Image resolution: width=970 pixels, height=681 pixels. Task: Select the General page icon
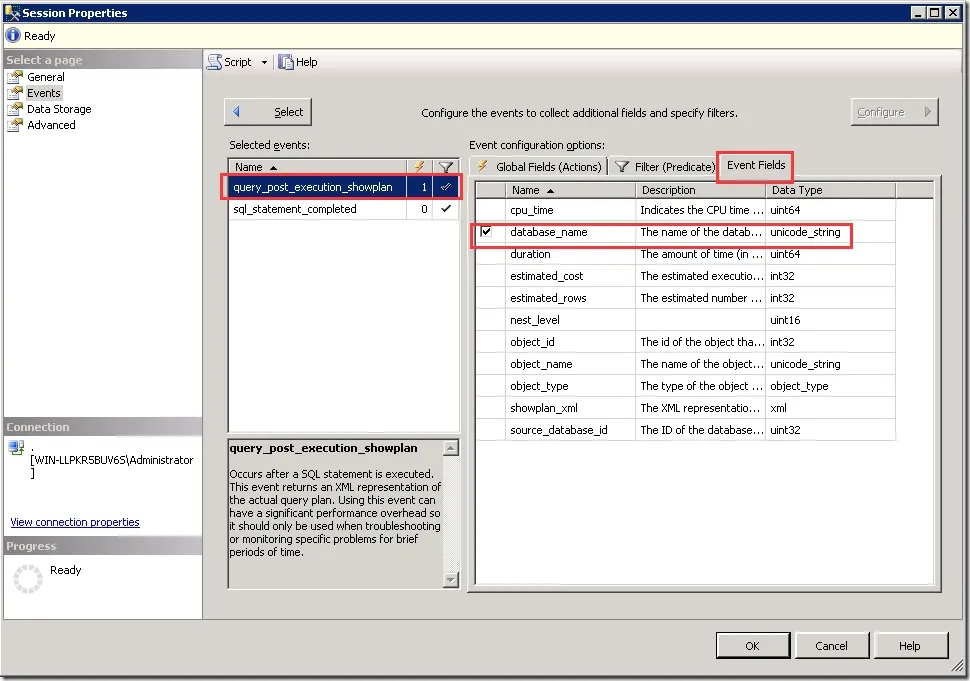coord(15,77)
